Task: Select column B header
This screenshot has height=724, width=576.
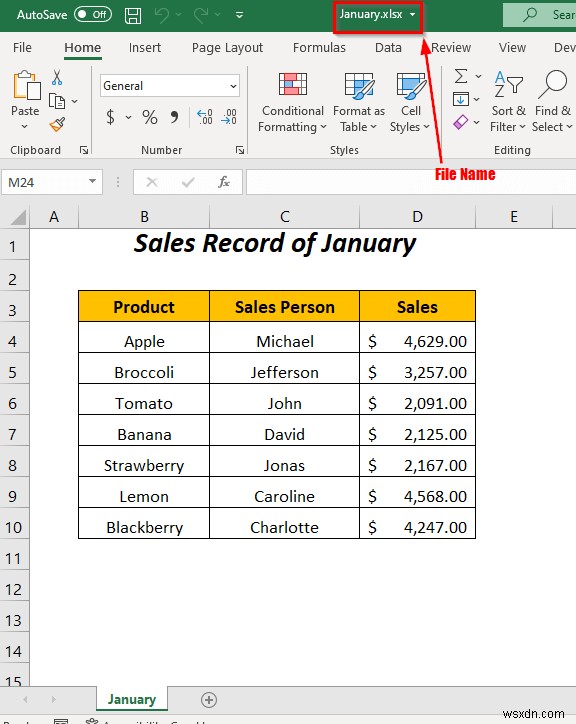Action: click(144, 217)
